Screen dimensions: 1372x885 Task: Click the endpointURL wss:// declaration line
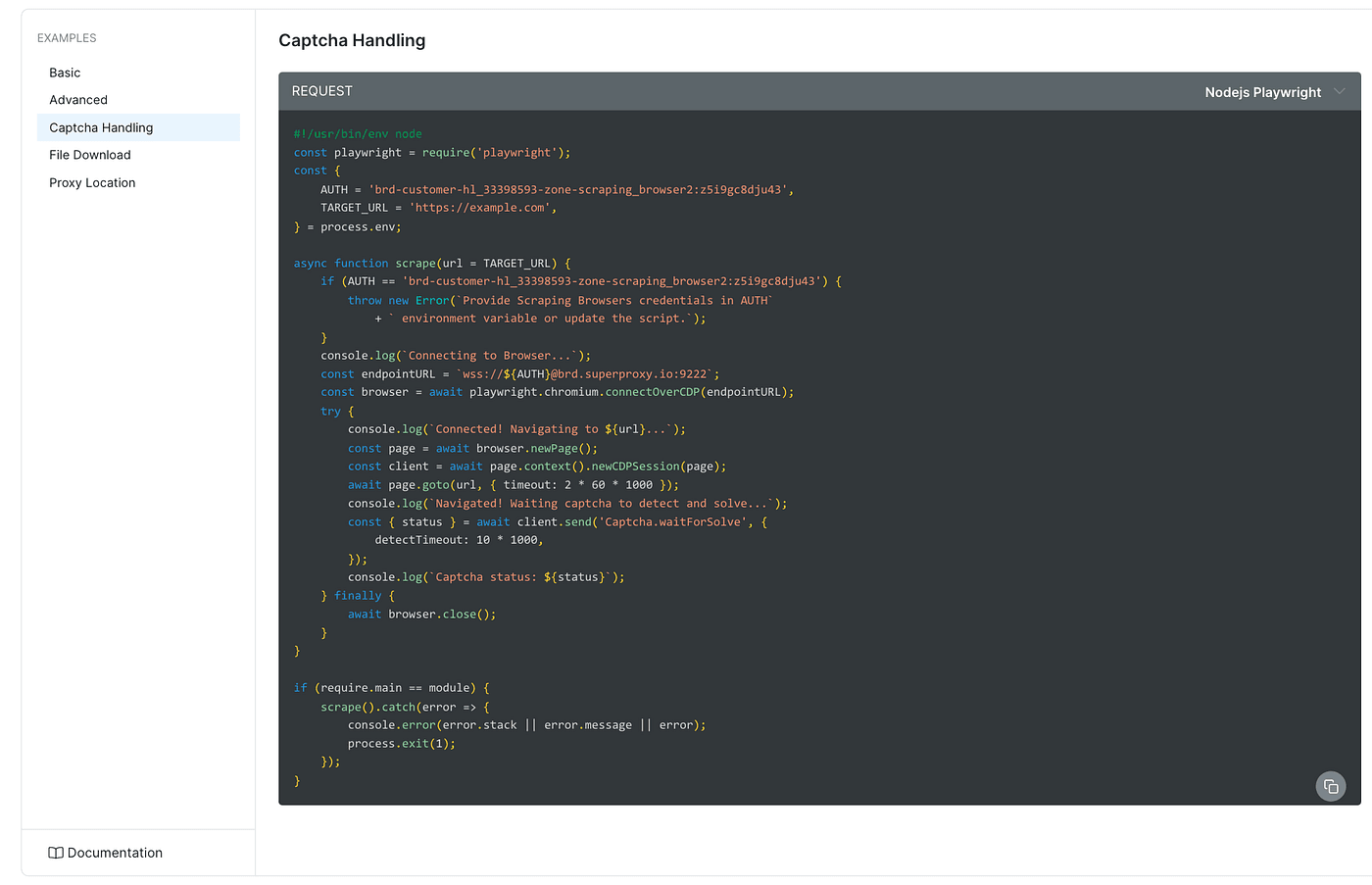pos(519,374)
